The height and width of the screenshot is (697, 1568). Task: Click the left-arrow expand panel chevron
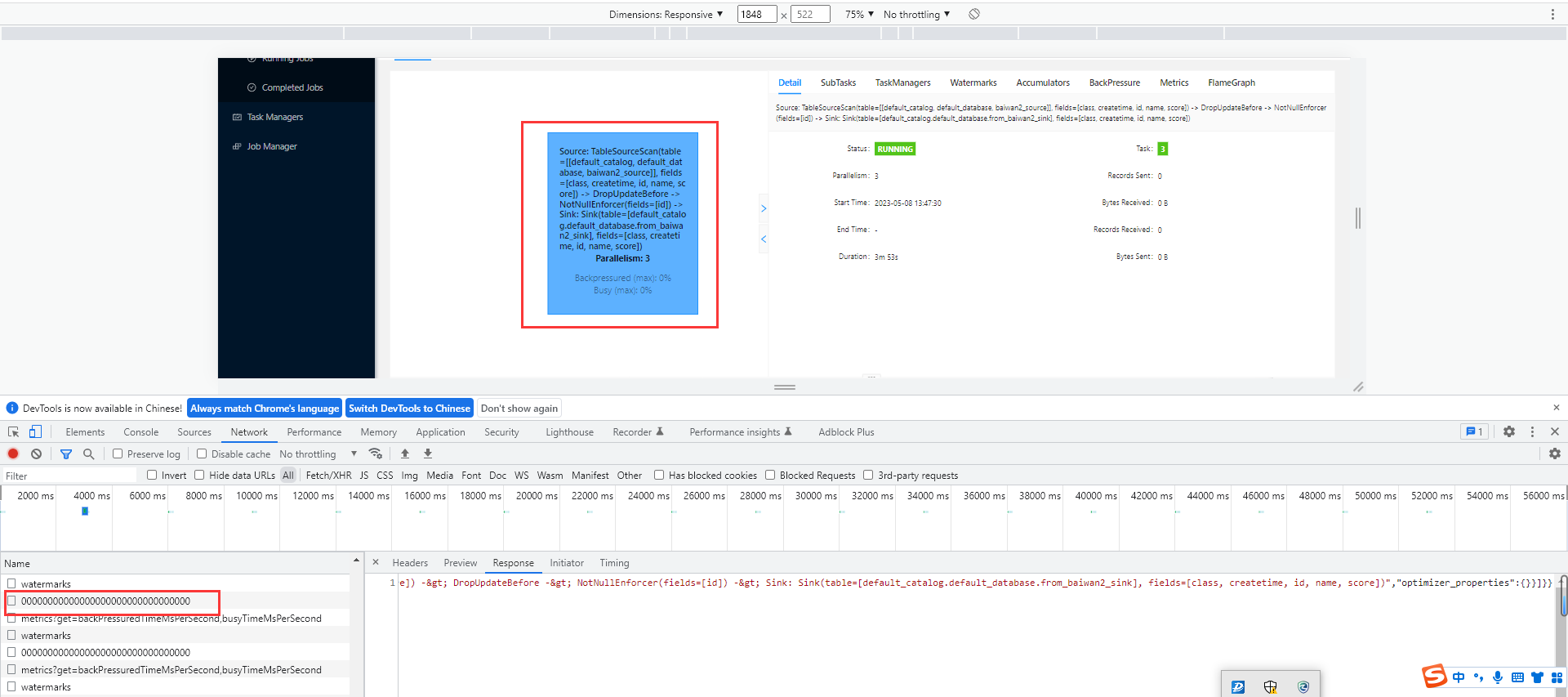pyautogui.click(x=764, y=239)
